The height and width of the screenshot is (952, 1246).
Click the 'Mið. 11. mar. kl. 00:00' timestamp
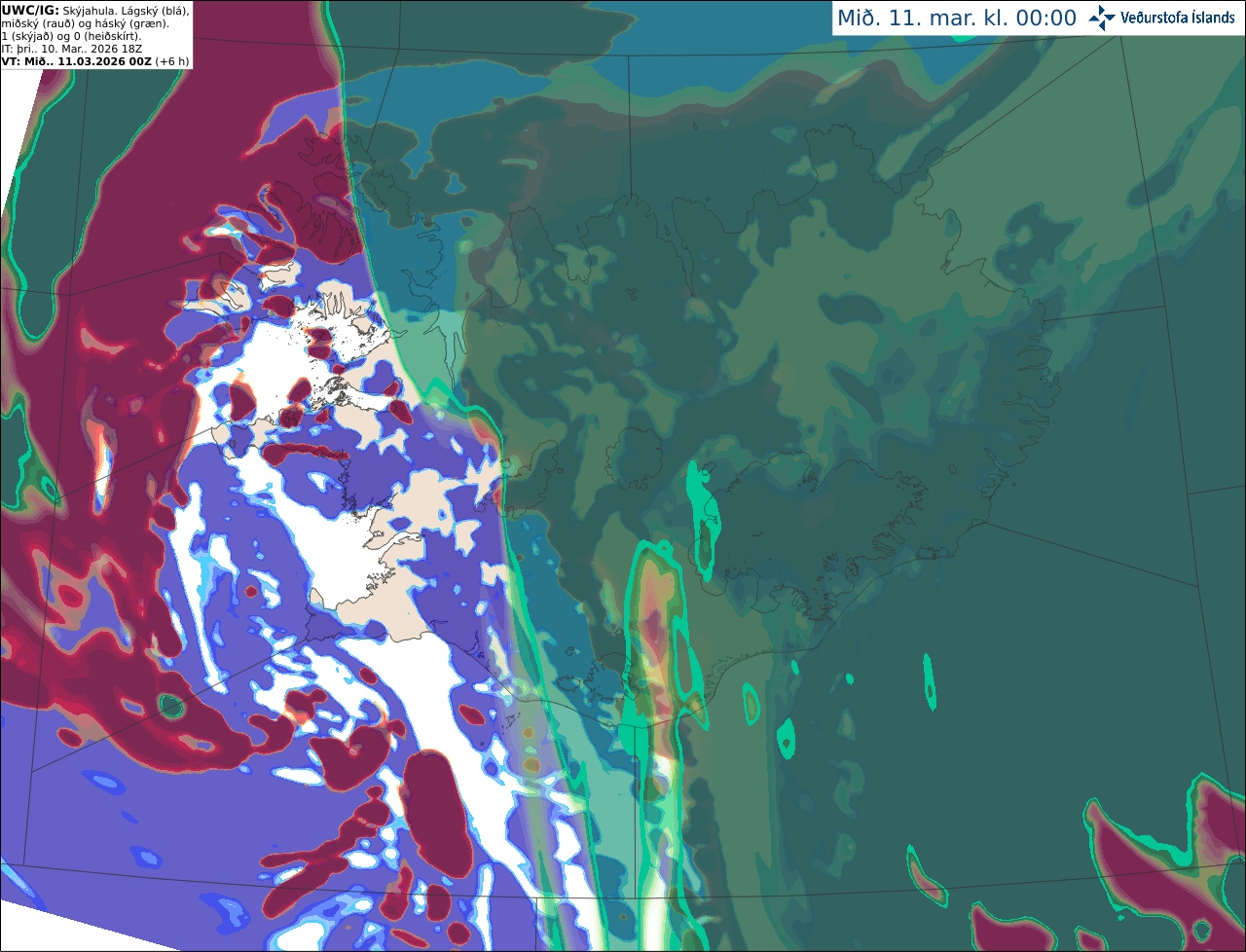957,18
